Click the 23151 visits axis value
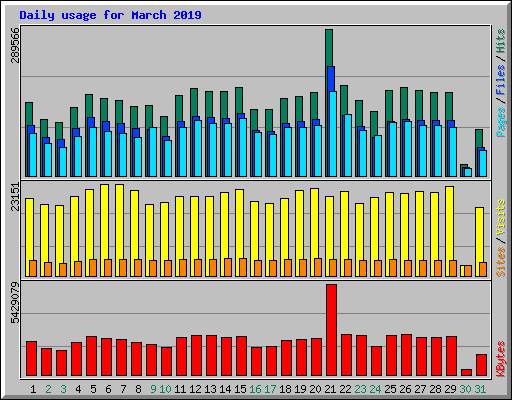 pyautogui.click(x=15, y=197)
